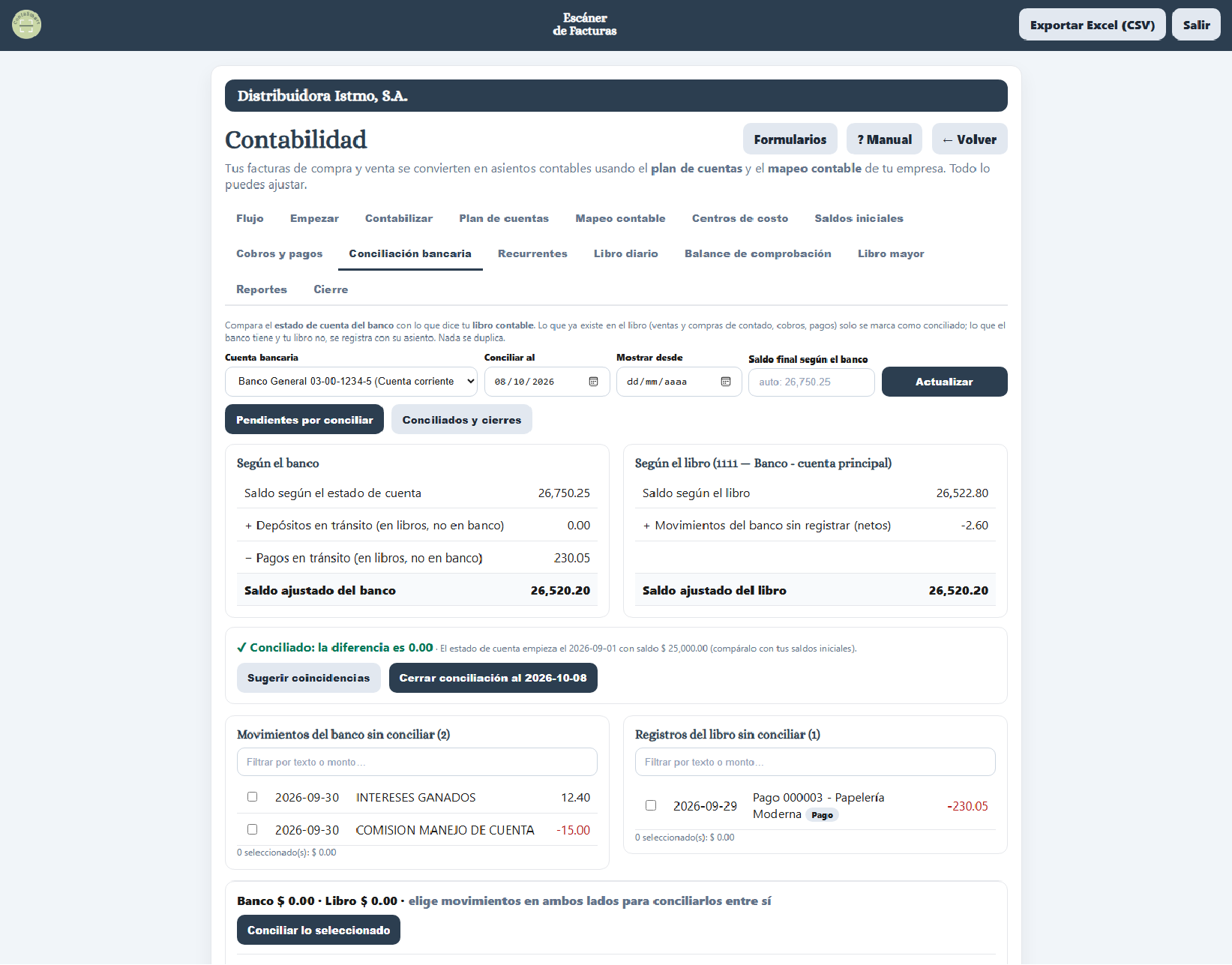1232x965 pixels.
Task: Click Exportar Excel (CSV) button
Action: (1093, 25)
